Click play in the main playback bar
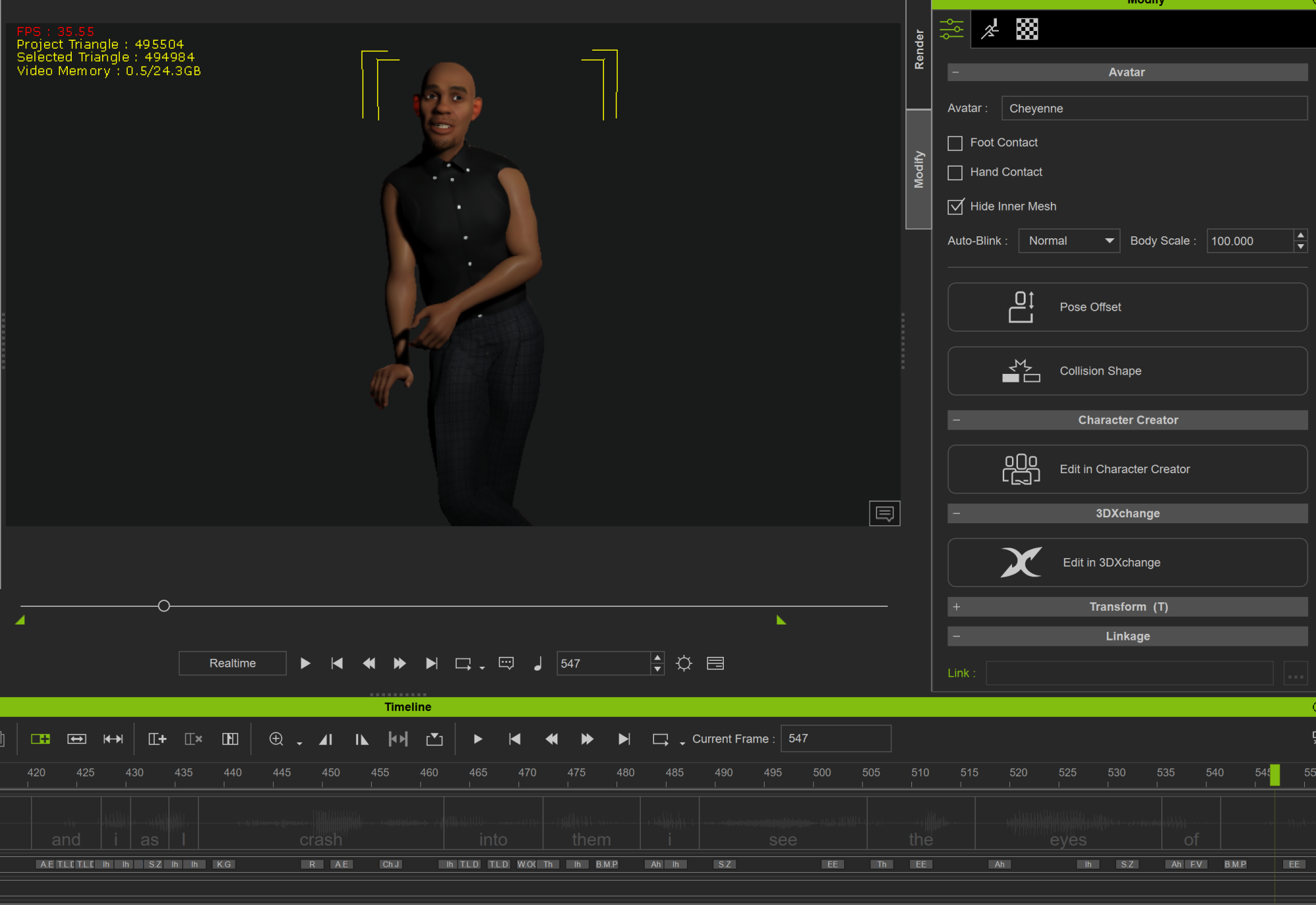The width and height of the screenshot is (1316, 905). (x=305, y=663)
